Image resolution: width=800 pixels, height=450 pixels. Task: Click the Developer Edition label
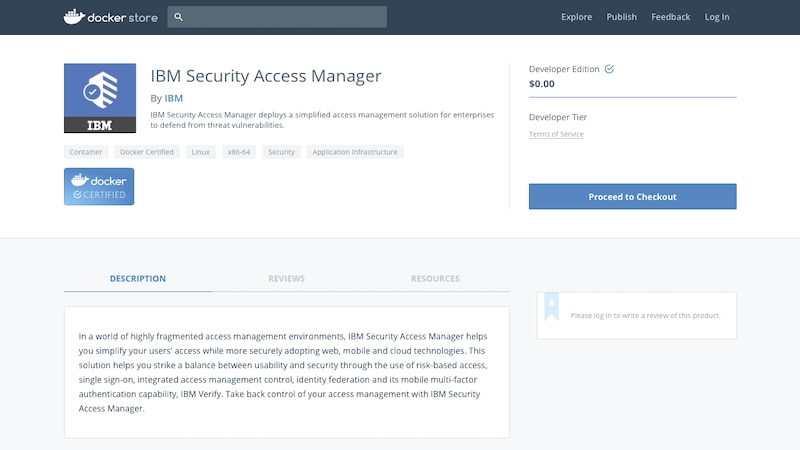click(x=564, y=69)
